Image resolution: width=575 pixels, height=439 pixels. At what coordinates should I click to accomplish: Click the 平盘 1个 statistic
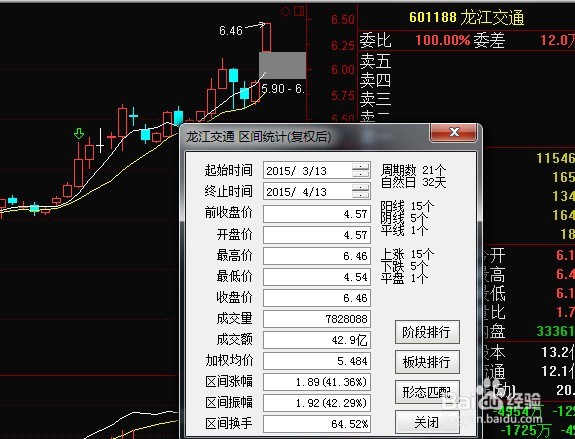pyautogui.click(x=404, y=278)
